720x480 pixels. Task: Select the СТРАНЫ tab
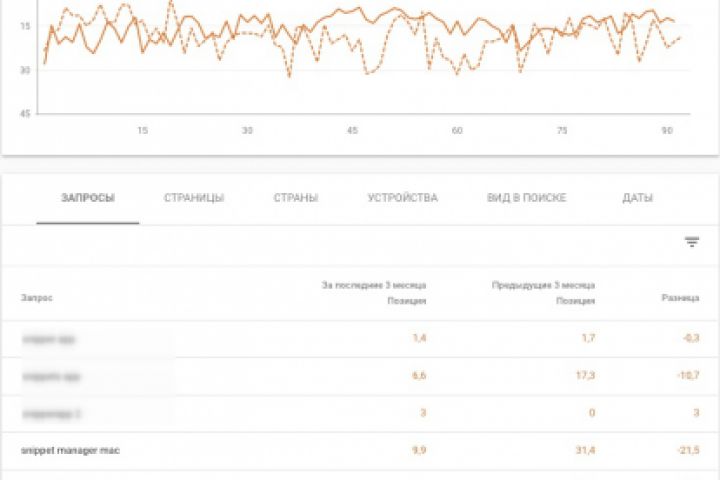point(296,198)
